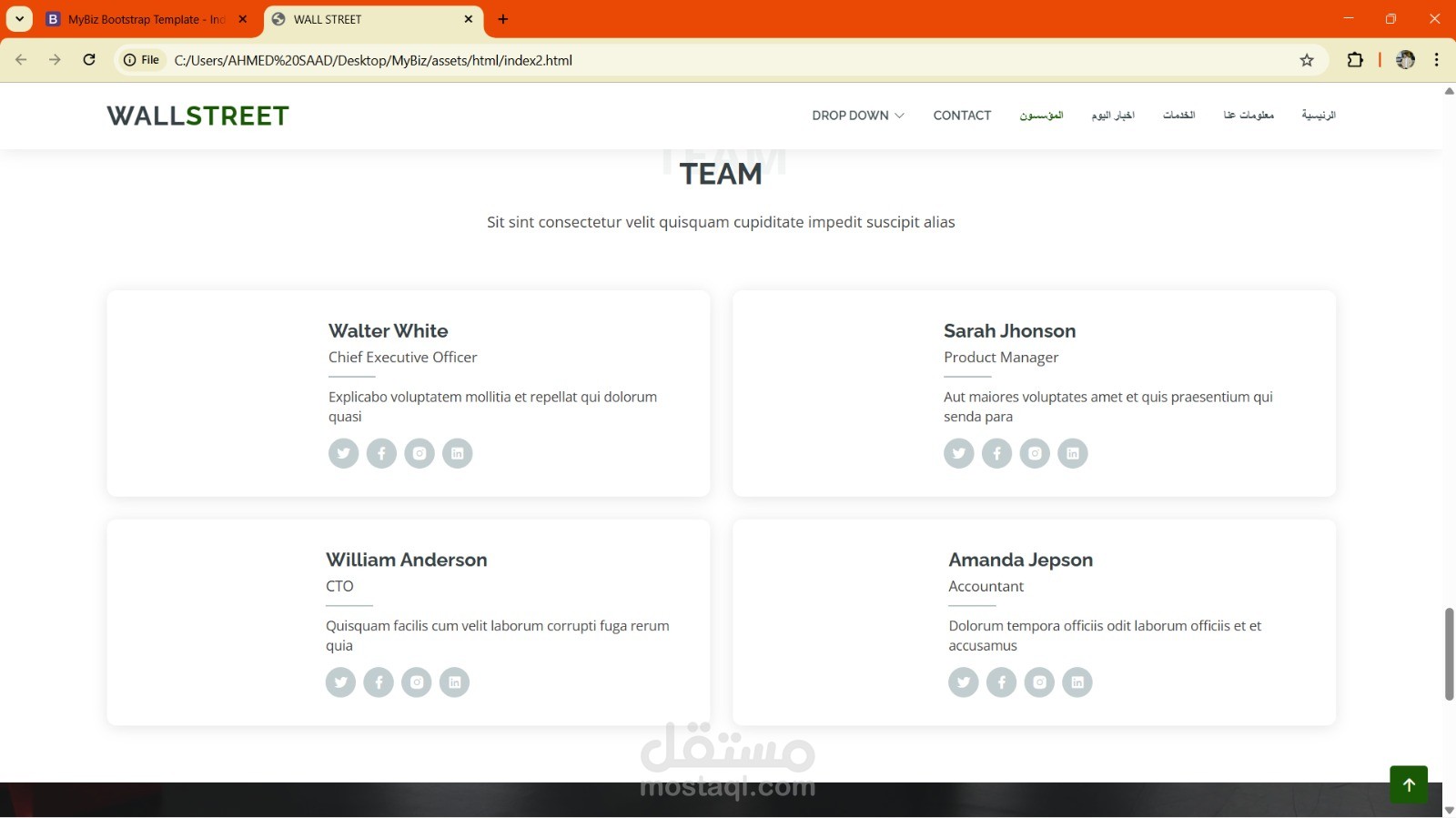The width and height of the screenshot is (1456, 818).
Task: Open the browser Extensions puzzle icon
Action: click(1355, 60)
